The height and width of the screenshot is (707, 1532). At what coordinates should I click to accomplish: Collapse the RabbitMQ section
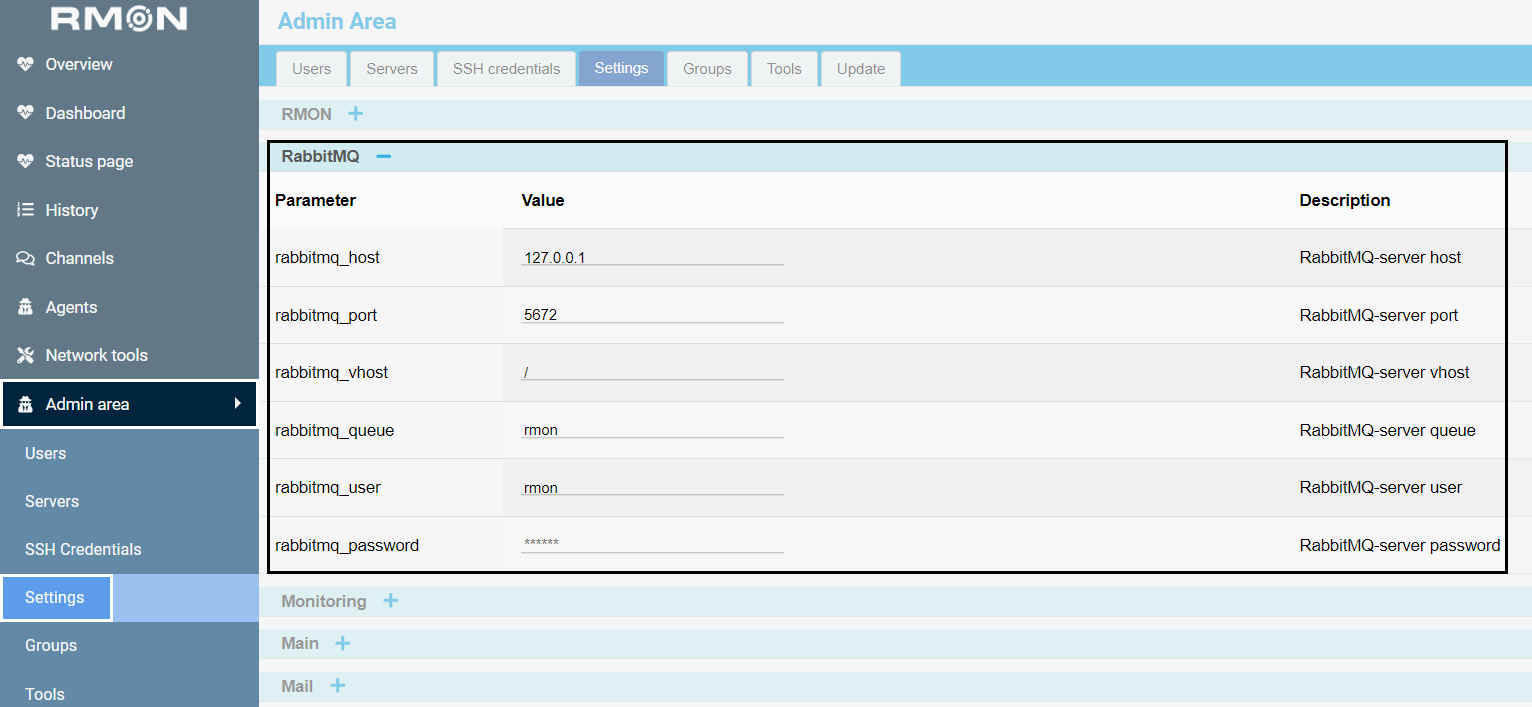click(x=383, y=157)
